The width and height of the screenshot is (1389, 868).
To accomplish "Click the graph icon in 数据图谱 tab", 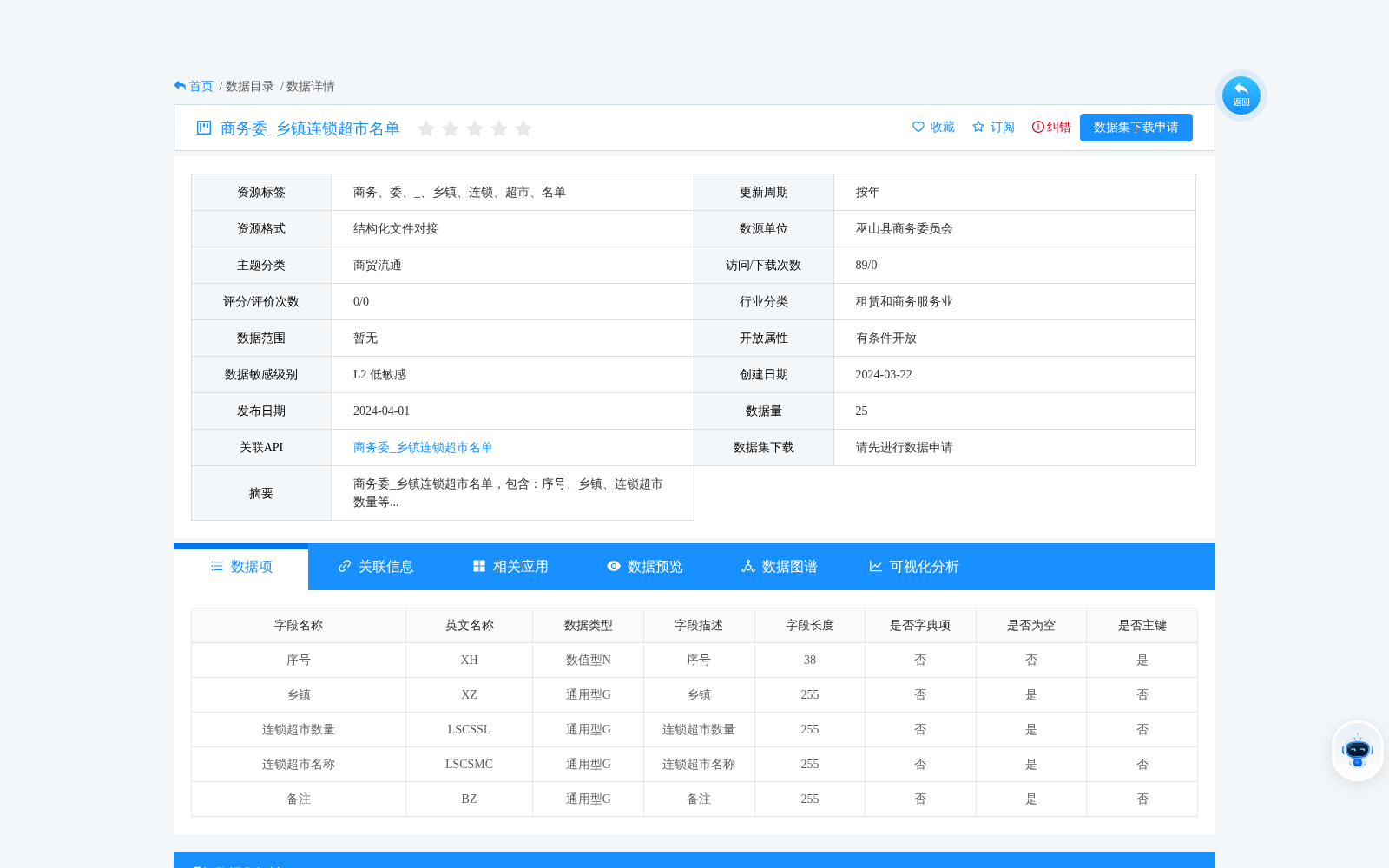I will pos(748,566).
